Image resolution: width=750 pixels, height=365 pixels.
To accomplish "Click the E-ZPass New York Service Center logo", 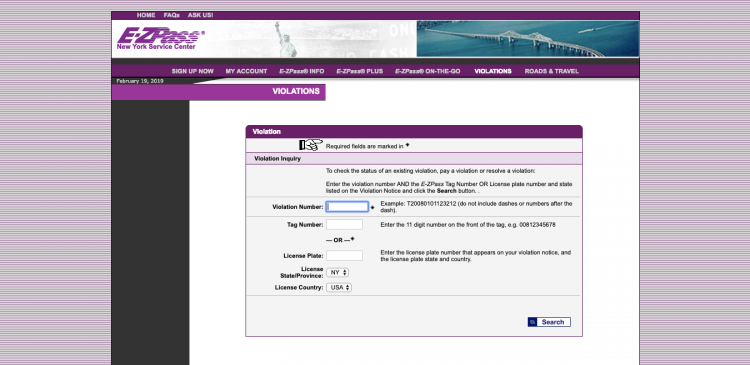I will [x=161, y=38].
